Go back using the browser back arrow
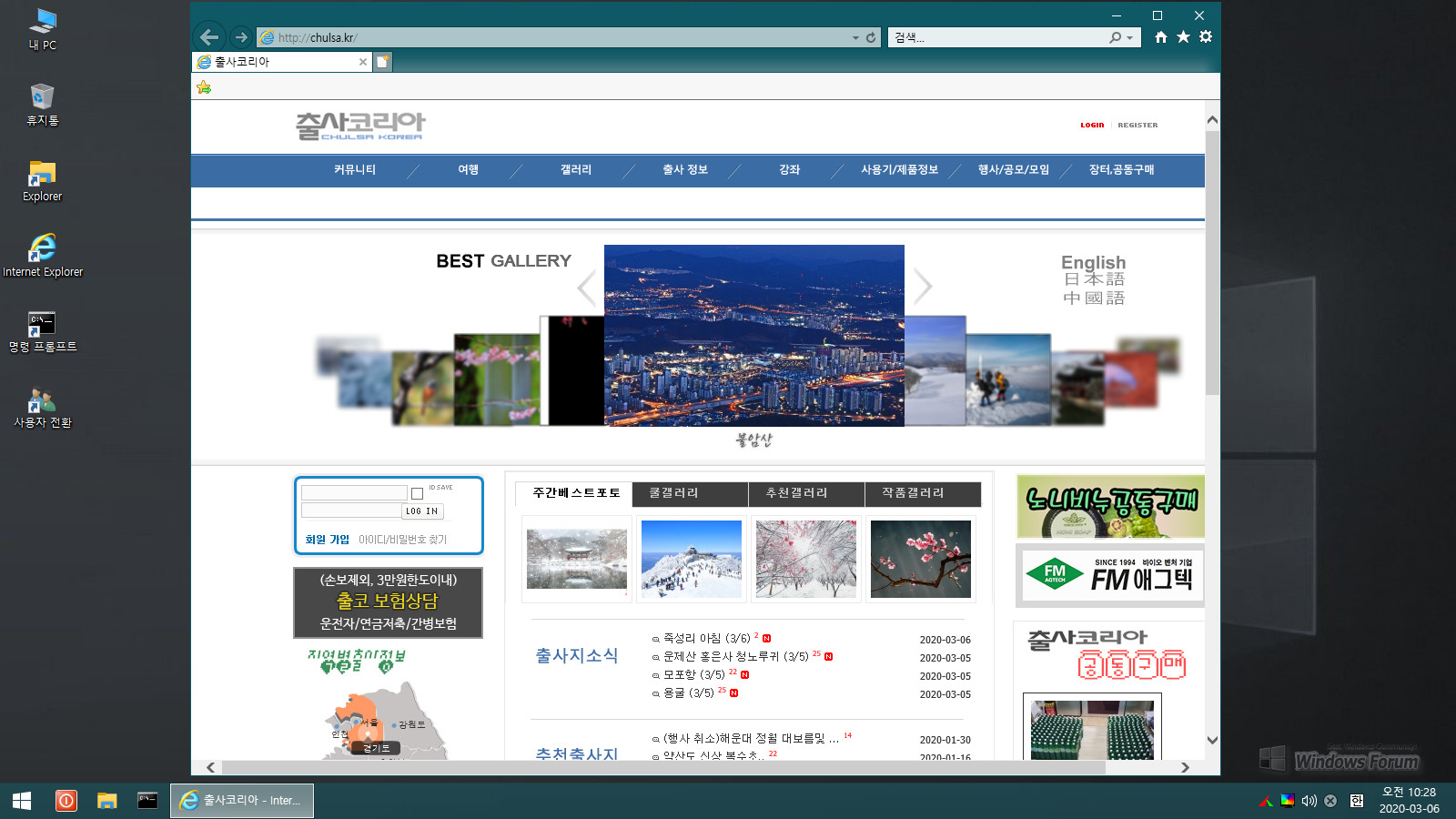This screenshot has width=1456, height=819. click(209, 37)
